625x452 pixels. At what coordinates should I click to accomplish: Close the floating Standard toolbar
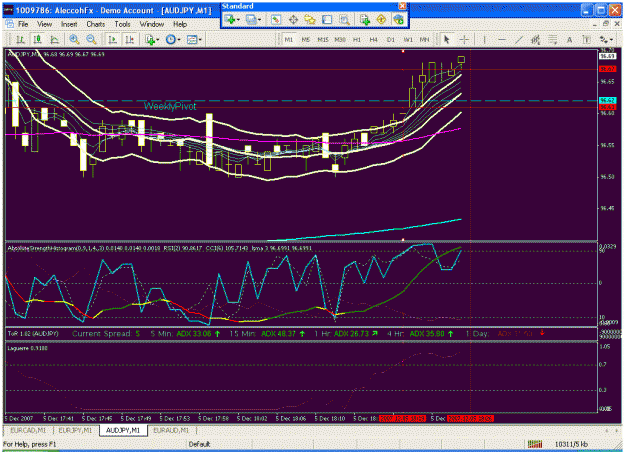[x=403, y=6]
